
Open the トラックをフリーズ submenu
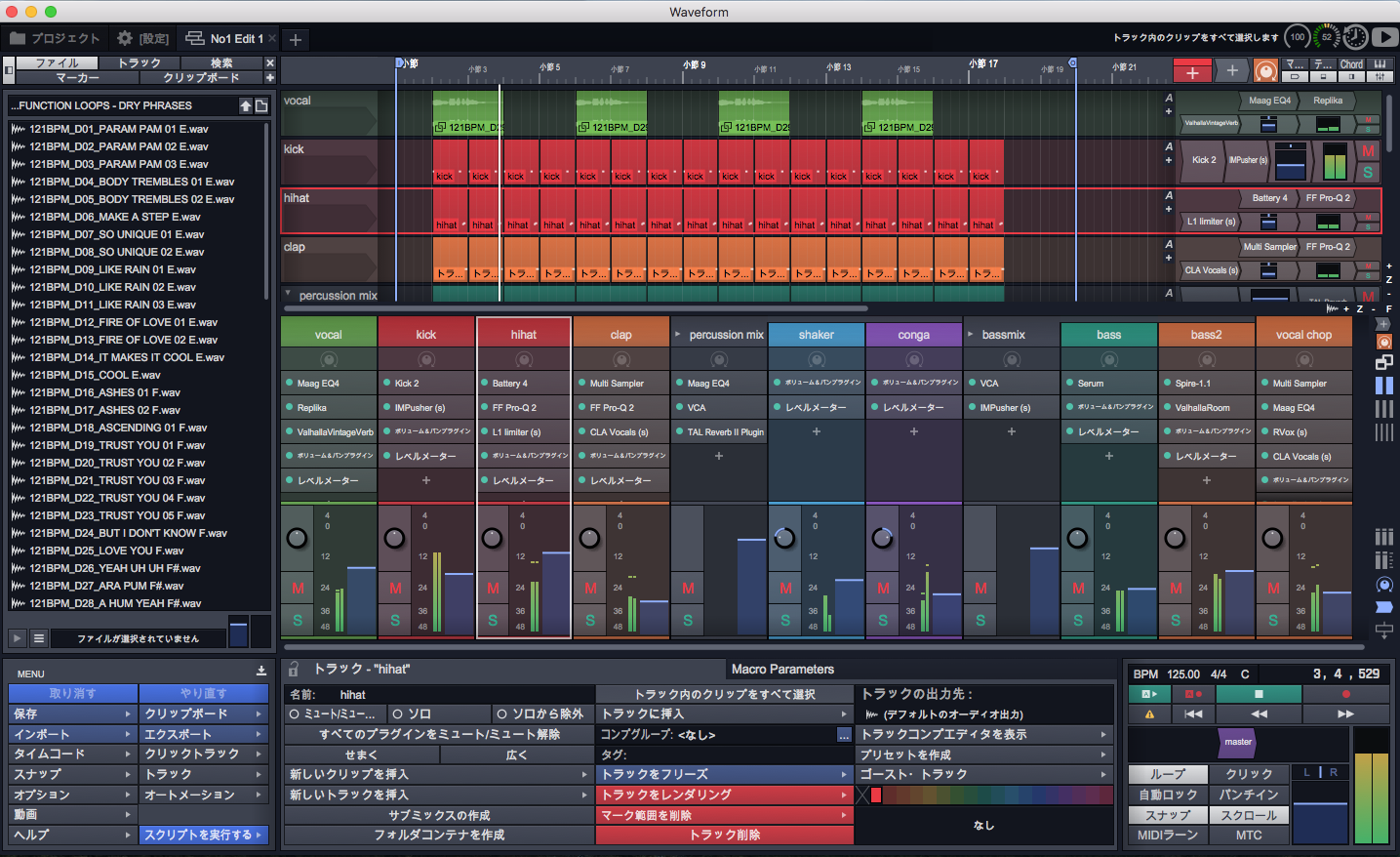[724, 774]
